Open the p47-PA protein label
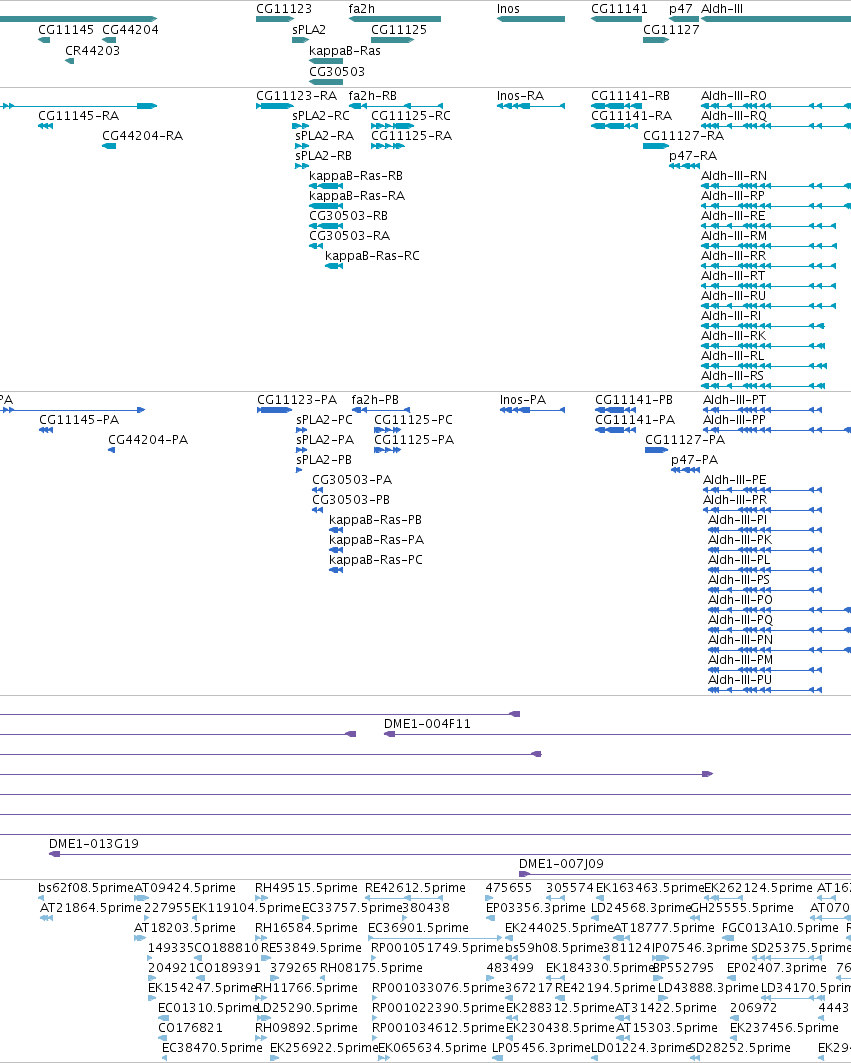This screenshot has width=851, height=1063. coord(694,460)
